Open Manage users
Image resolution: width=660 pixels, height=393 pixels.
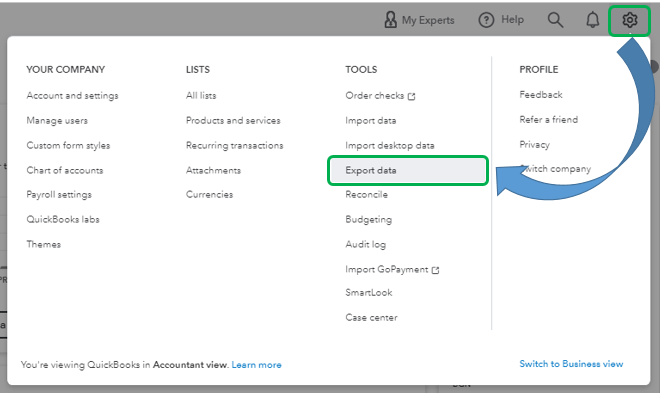(57, 120)
